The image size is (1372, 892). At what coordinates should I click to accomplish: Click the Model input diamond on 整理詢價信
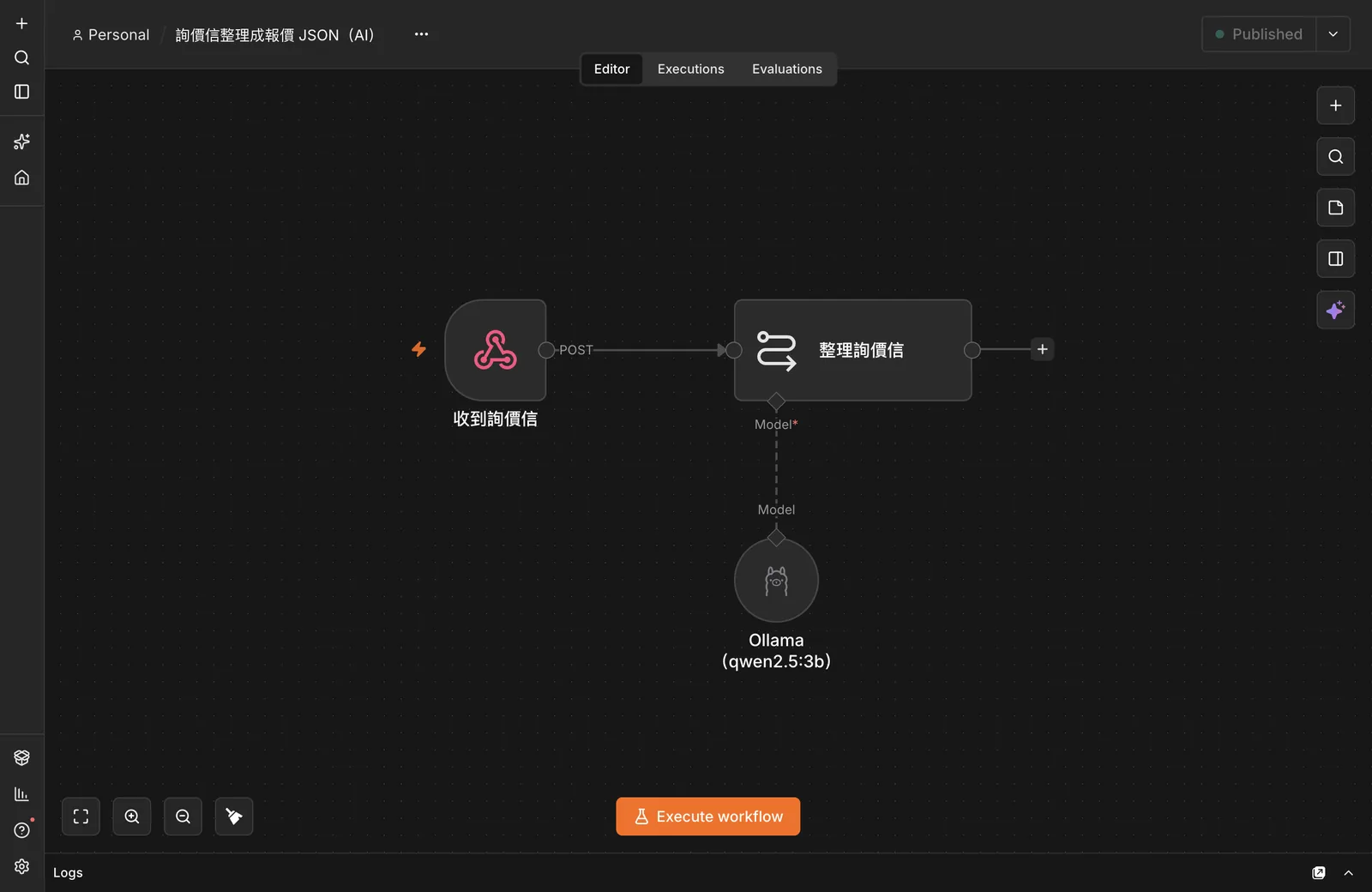(x=776, y=401)
